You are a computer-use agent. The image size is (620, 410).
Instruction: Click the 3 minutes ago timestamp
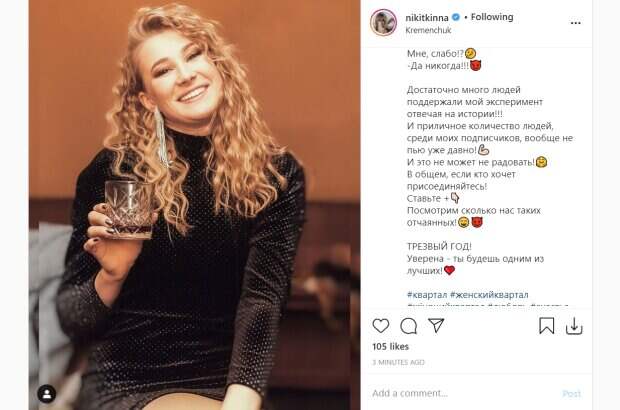click(x=398, y=362)
